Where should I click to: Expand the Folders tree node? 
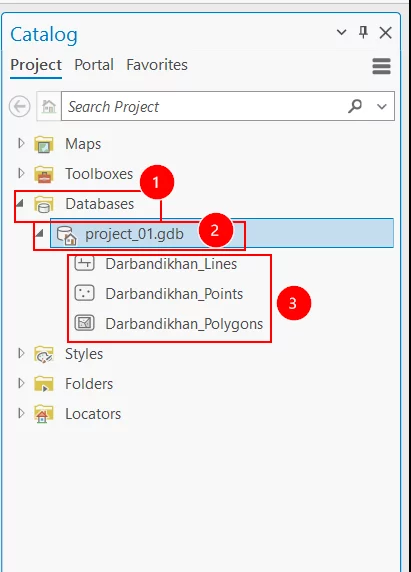pos(21,383)
